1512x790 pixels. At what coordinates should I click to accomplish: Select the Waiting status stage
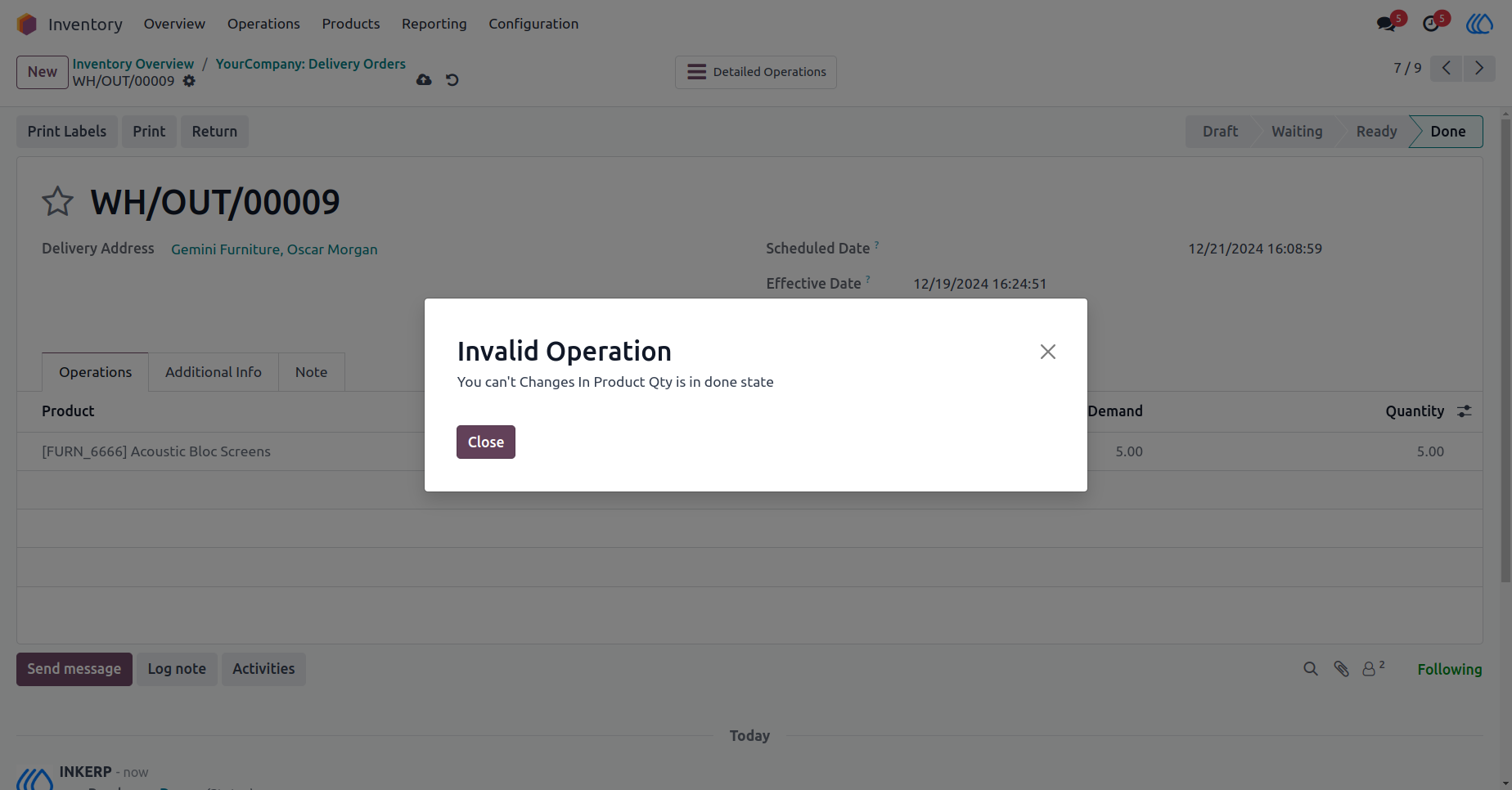(1297, 132)
